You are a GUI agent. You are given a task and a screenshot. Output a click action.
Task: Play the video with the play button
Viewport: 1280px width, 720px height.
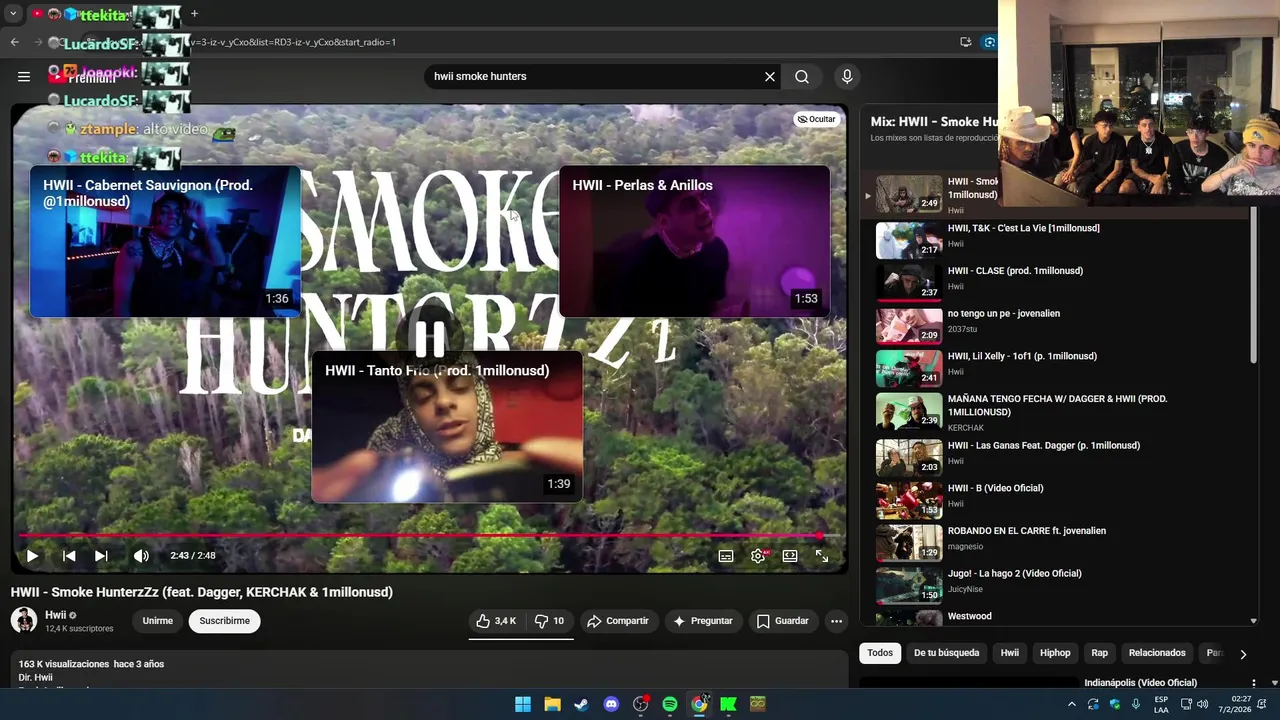point(32,556)
